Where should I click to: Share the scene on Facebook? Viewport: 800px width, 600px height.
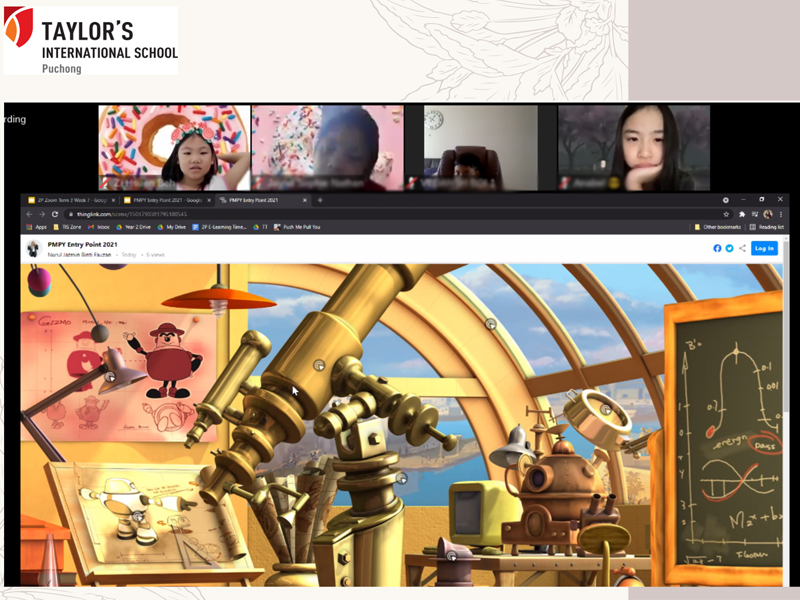click(717, 248)
